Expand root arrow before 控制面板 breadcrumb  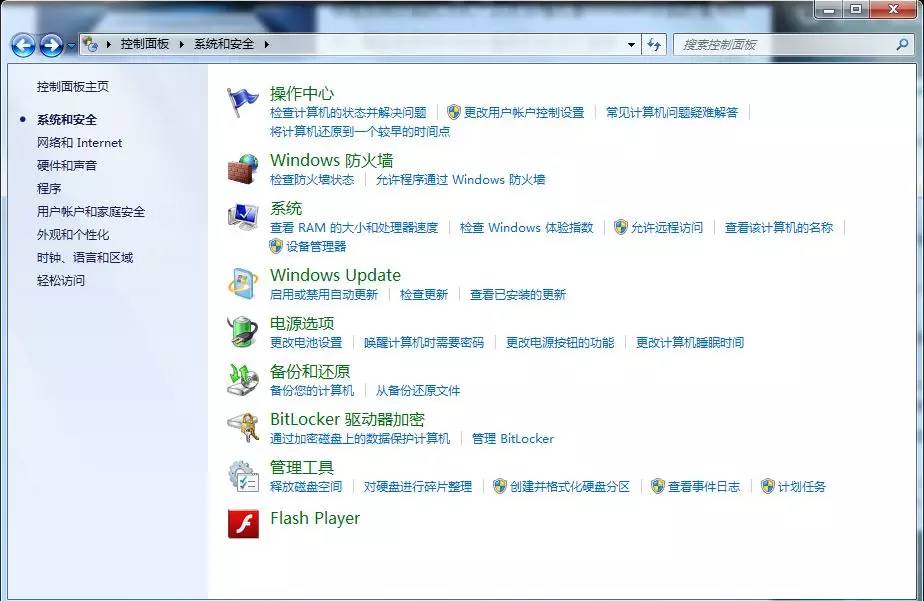pyautogui.click(x=108, y=44)
